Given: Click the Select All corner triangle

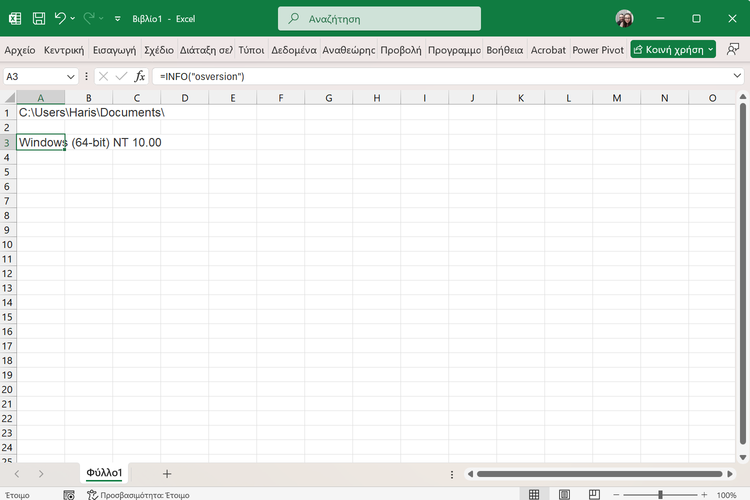Looking at the screenshot, I should pos(8,98).
